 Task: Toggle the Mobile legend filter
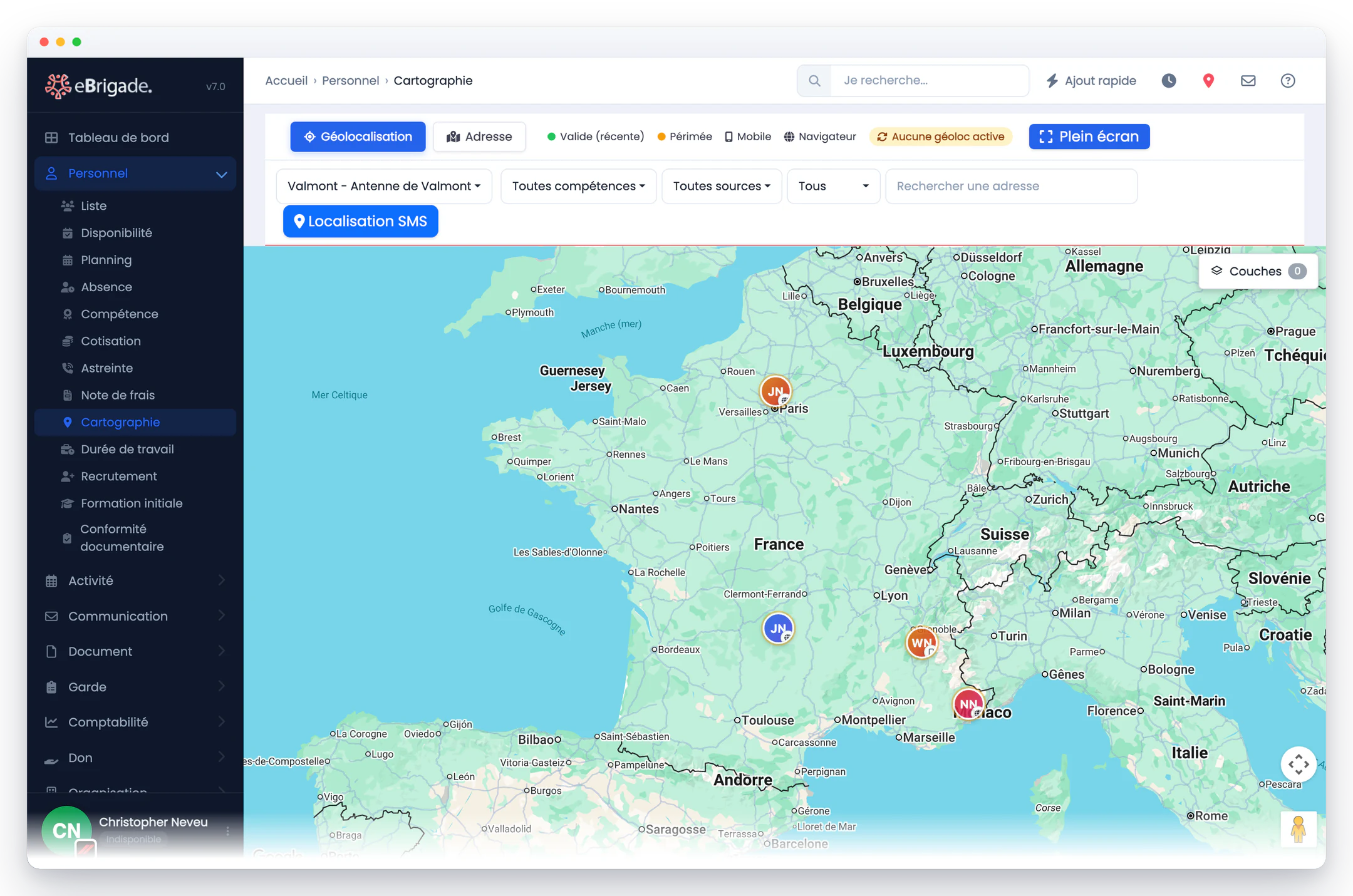click(x=748, y=136)
